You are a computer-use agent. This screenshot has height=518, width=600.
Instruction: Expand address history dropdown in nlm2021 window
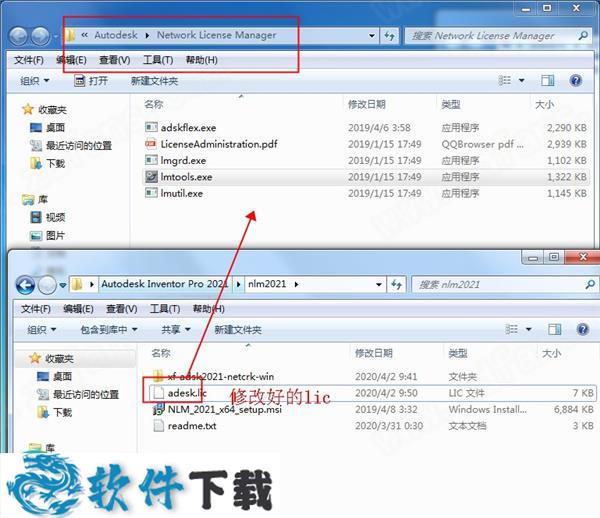pos(378,285)
